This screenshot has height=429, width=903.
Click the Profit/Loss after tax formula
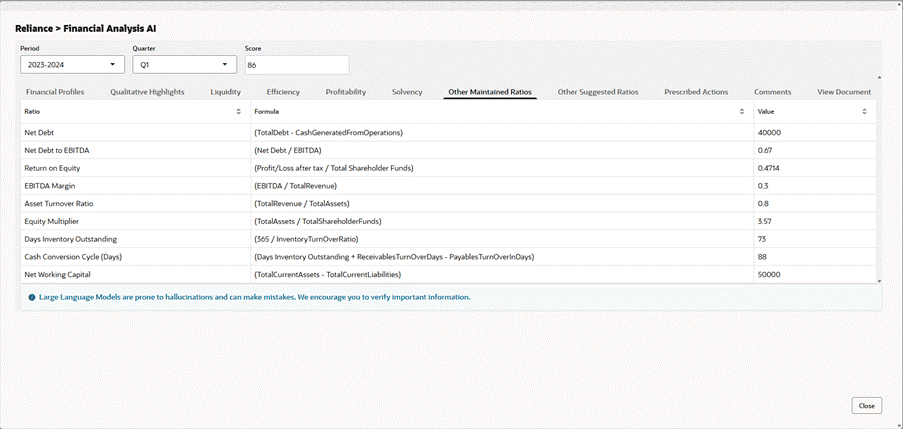coord(334,168)
